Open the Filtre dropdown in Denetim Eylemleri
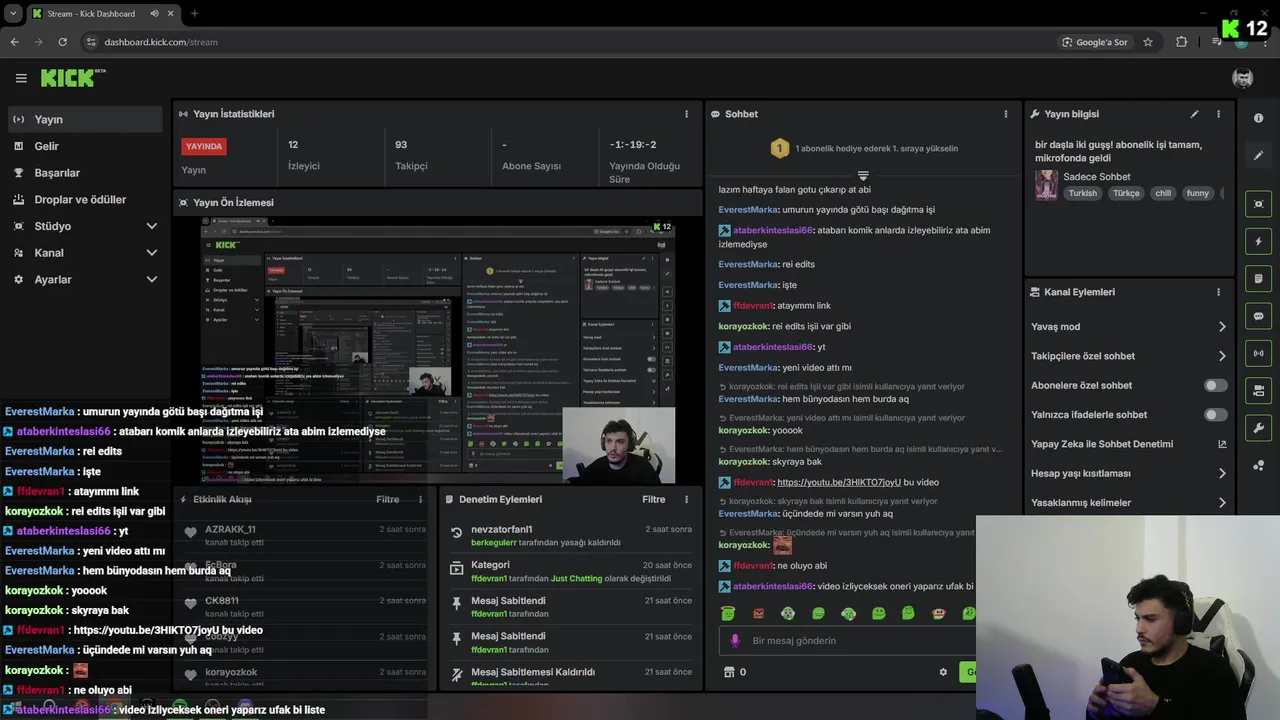This screenshot has width=1280, height=720. 653,499
